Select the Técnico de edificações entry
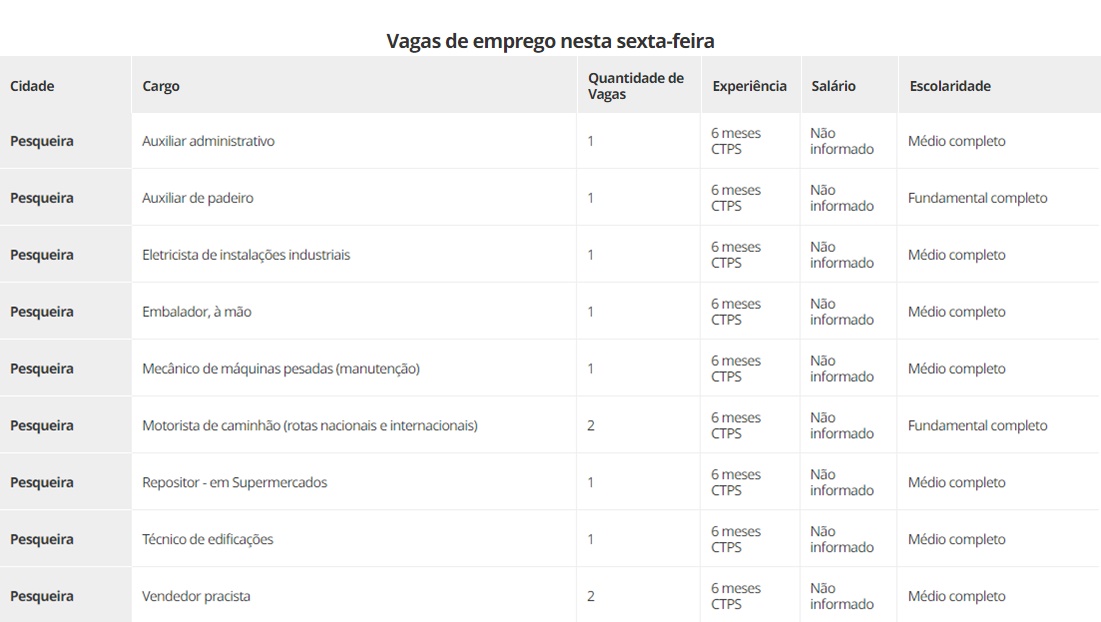The height and width of the screenshot is (622, 1101). click(208, 540)
